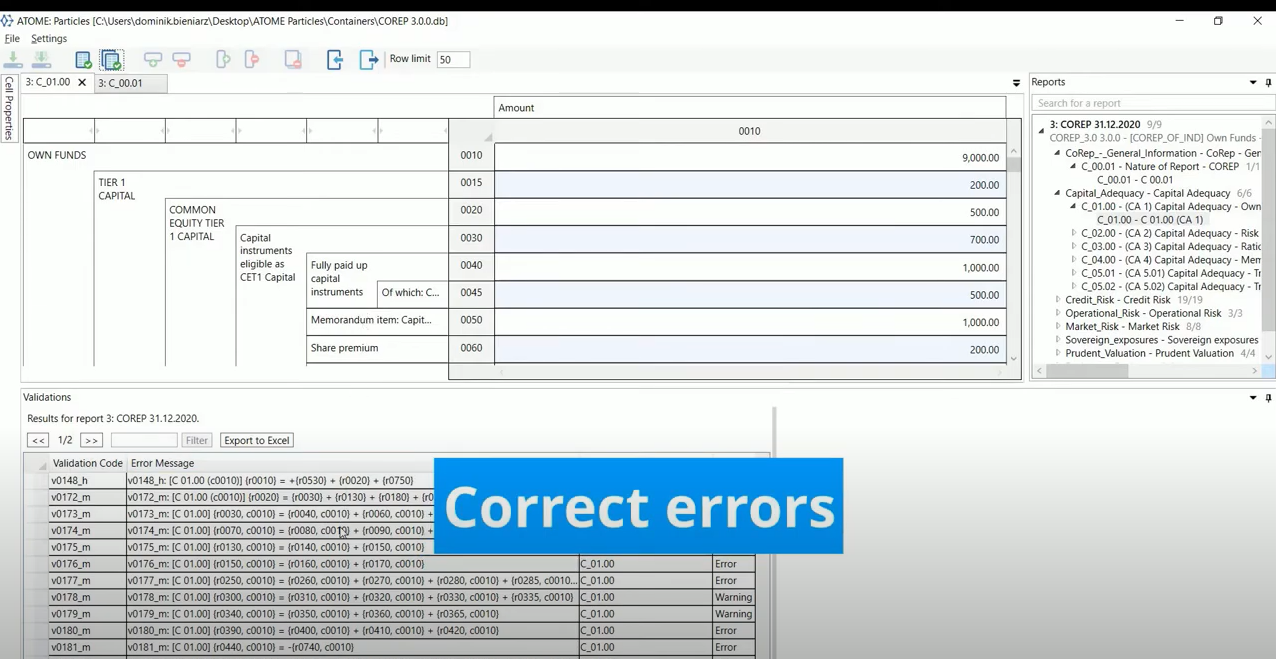This screenshot has width=1276, height=659.
Task: Click Export to Excel button
Action: 257,440
